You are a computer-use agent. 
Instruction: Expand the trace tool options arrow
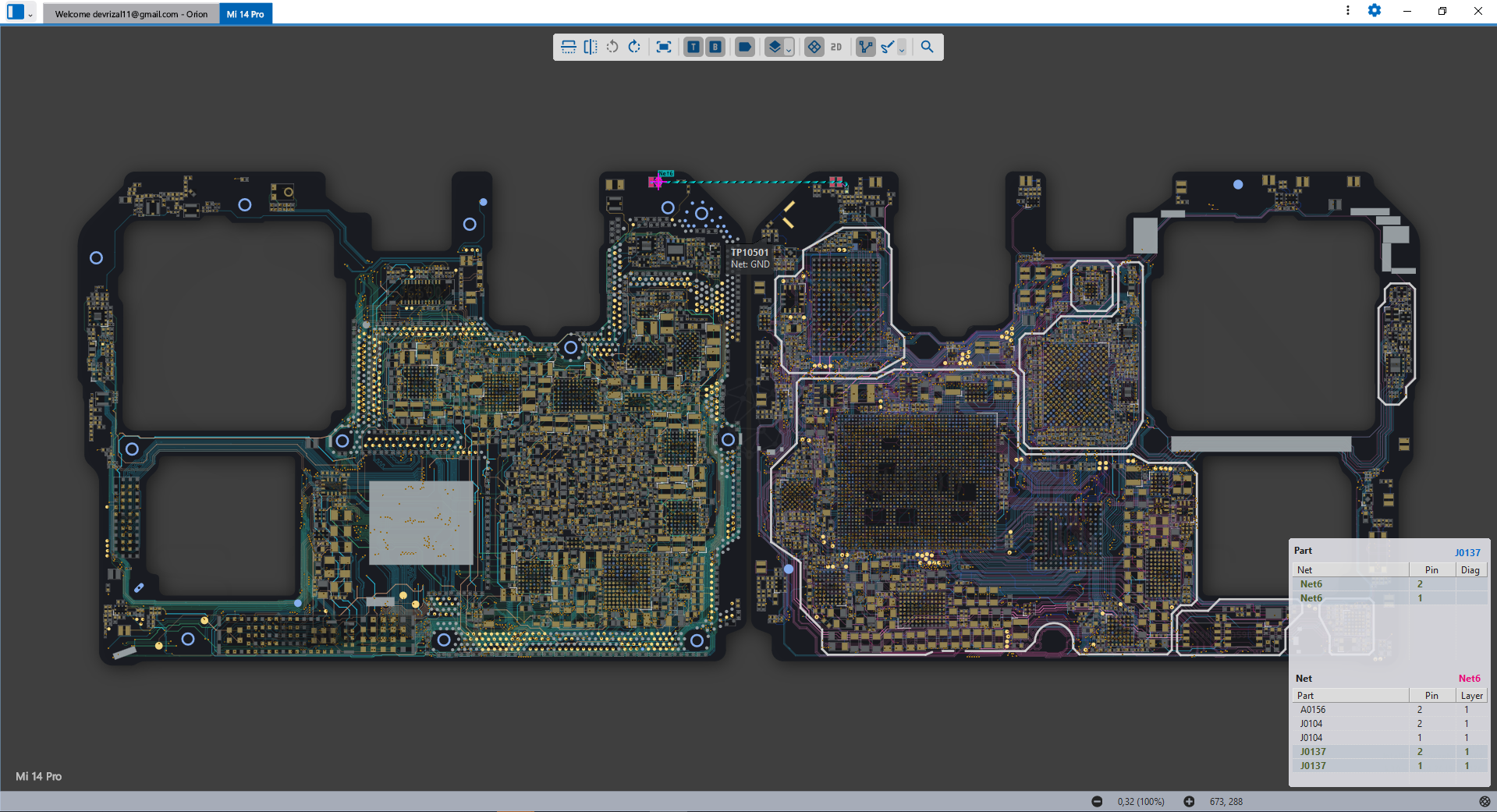pyautogui.click(x=902, y=49)
